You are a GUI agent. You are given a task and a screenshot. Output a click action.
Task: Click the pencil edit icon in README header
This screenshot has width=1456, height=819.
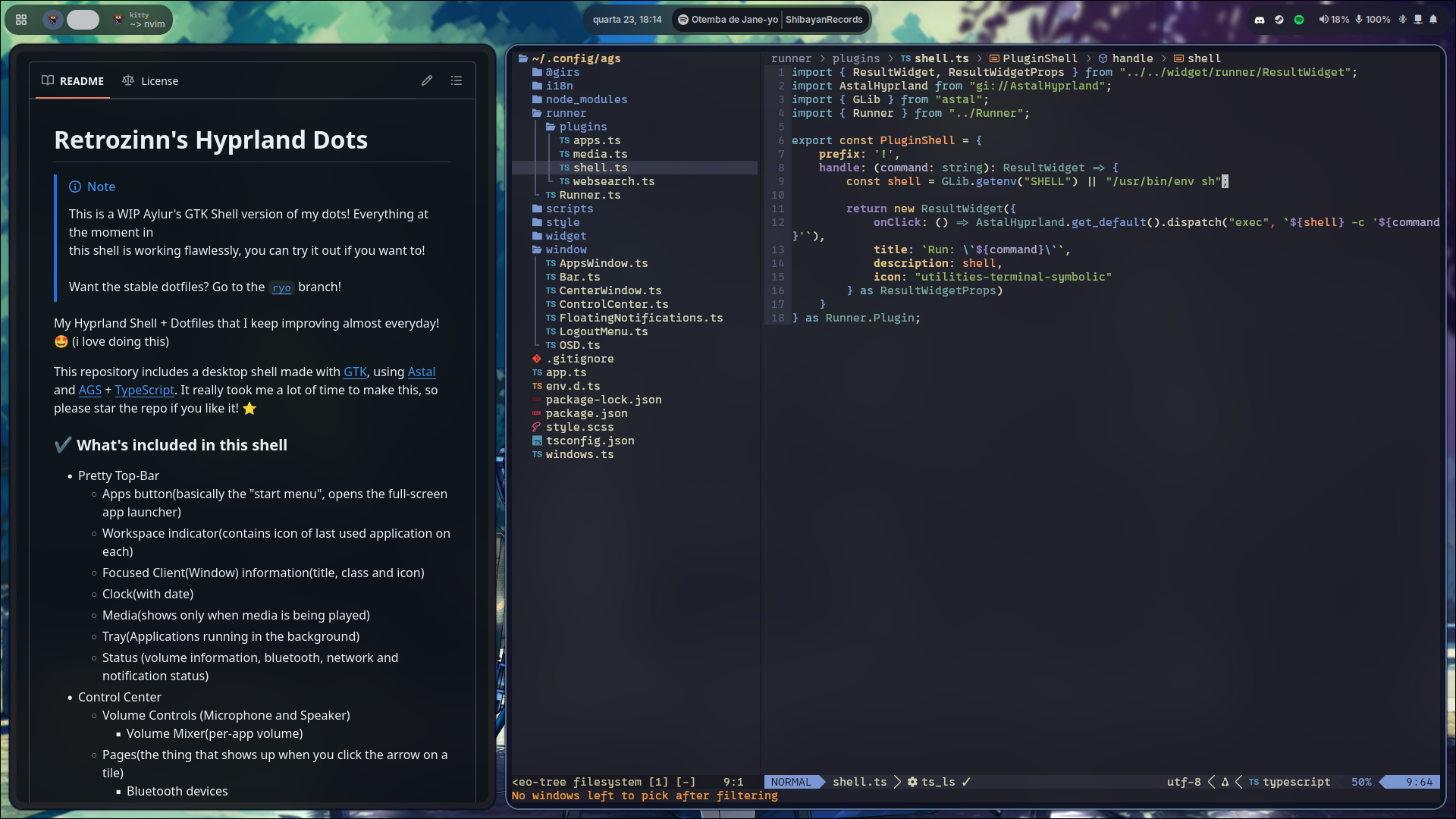click(x=427, y=80)
